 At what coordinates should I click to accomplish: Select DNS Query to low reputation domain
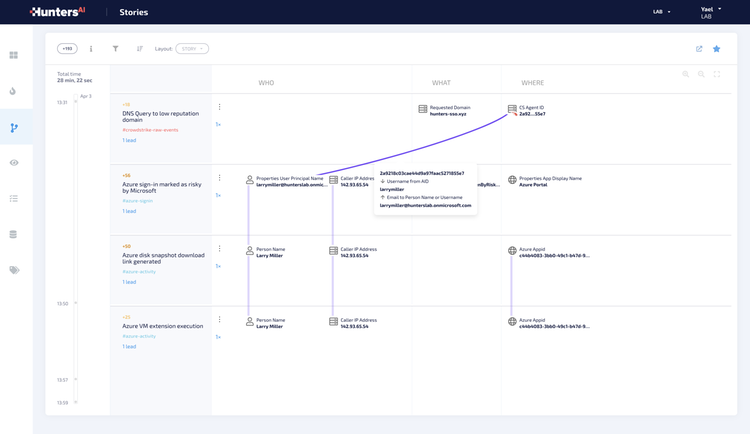point(161,117)
